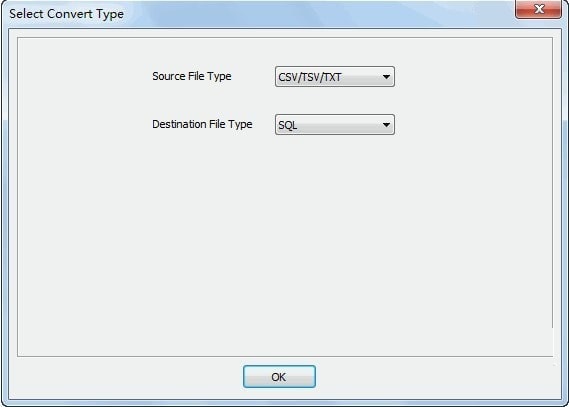Dismiss the dialog using the red X
Viewport: 569px width, 407px height.
(x=539, y=9)
